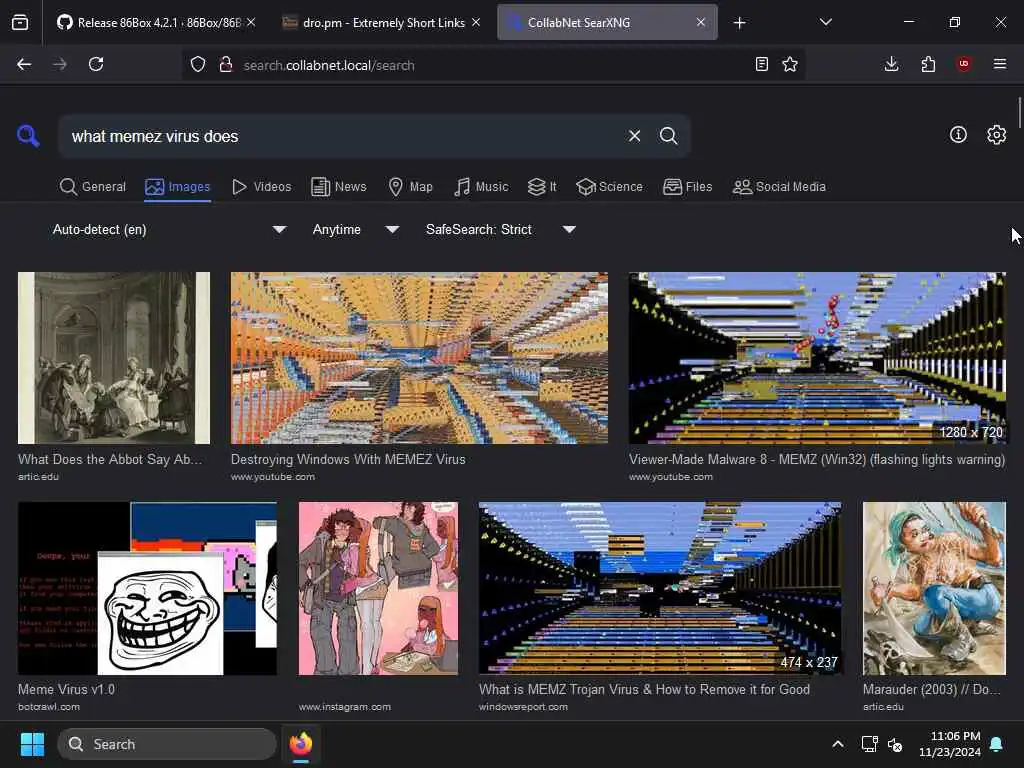
Task: Open the Meme Virus trollface thumbnail
Action: [148, 588]
